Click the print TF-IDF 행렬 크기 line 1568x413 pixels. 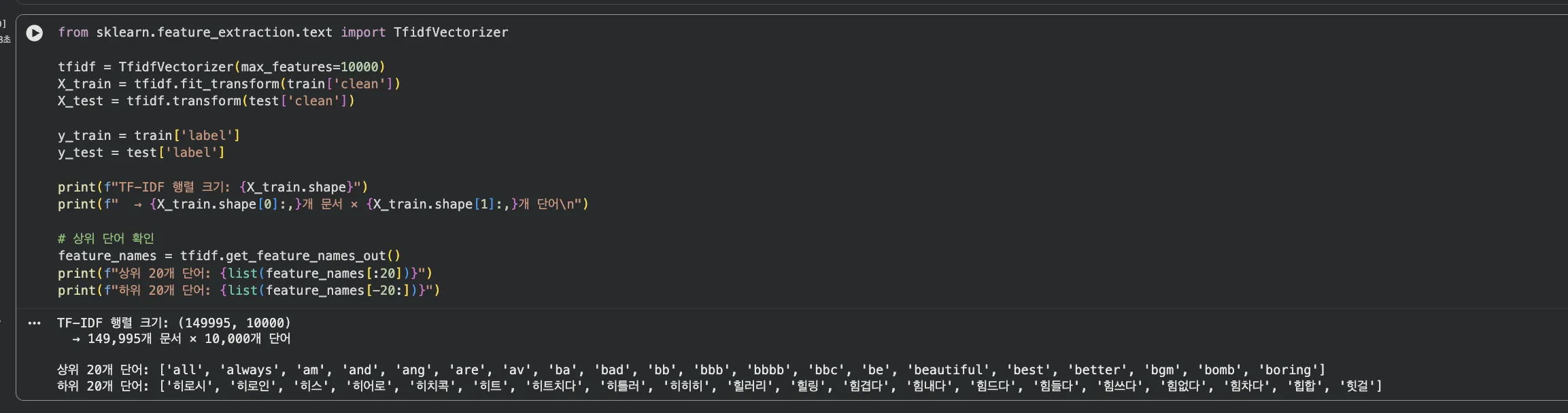coord(212,187)
